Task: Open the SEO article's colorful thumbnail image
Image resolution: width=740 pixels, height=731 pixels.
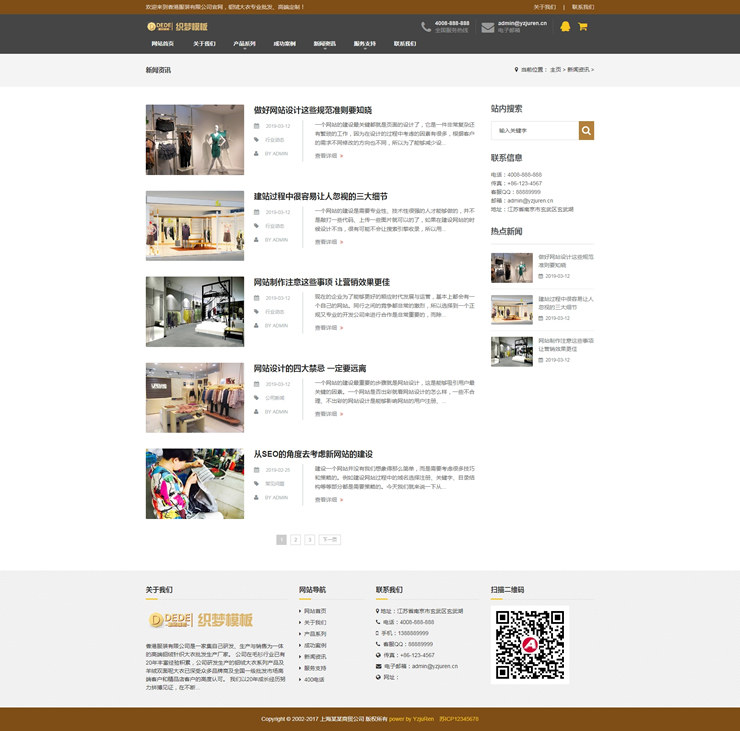Action: [194, 483]
